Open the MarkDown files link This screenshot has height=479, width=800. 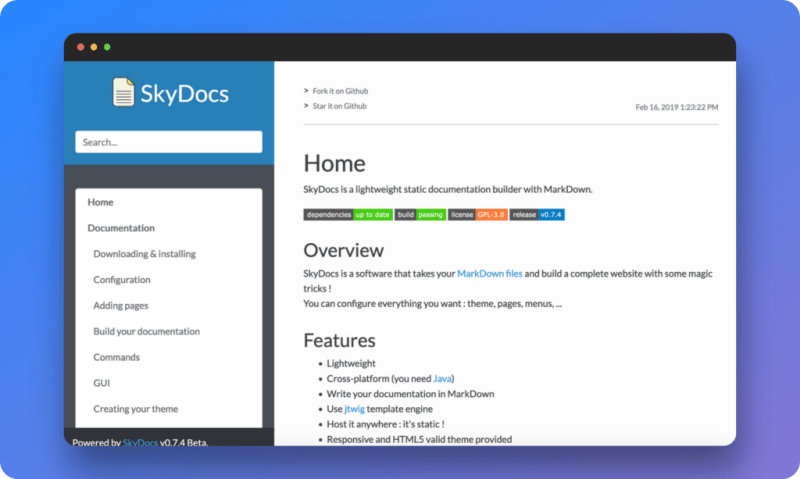490,274
